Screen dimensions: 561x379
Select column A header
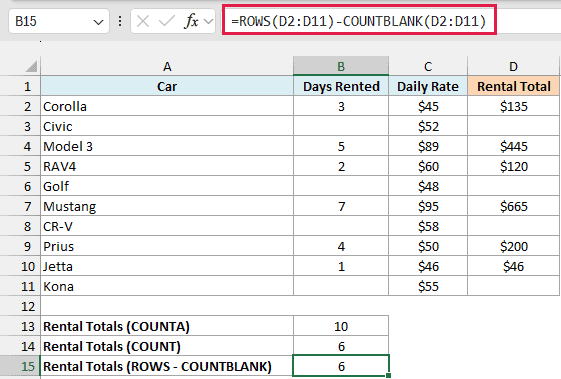point(167,66)
